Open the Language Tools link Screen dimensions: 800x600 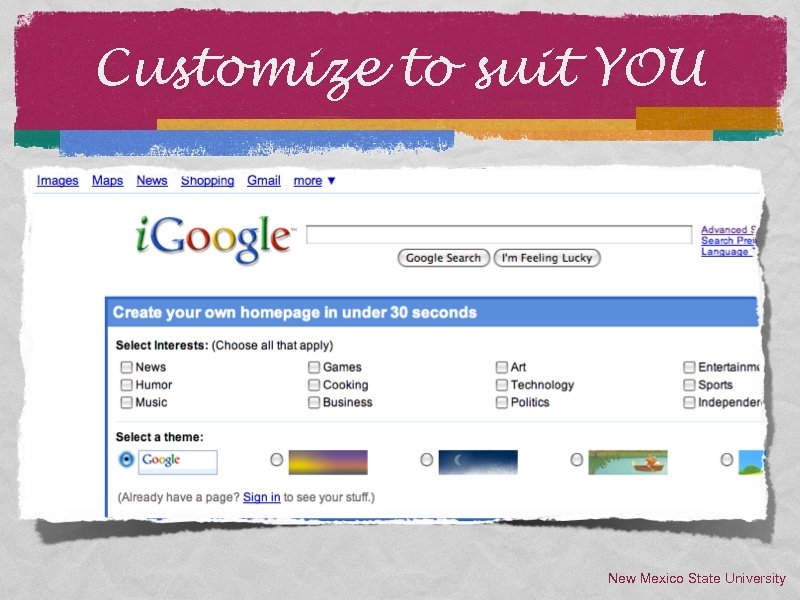727,252
